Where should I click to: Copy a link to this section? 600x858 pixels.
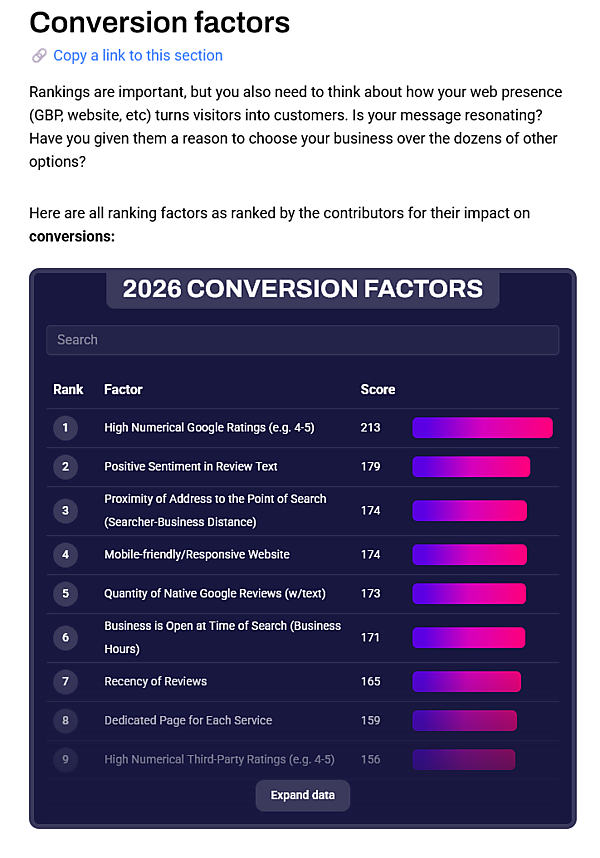(138, 56)
